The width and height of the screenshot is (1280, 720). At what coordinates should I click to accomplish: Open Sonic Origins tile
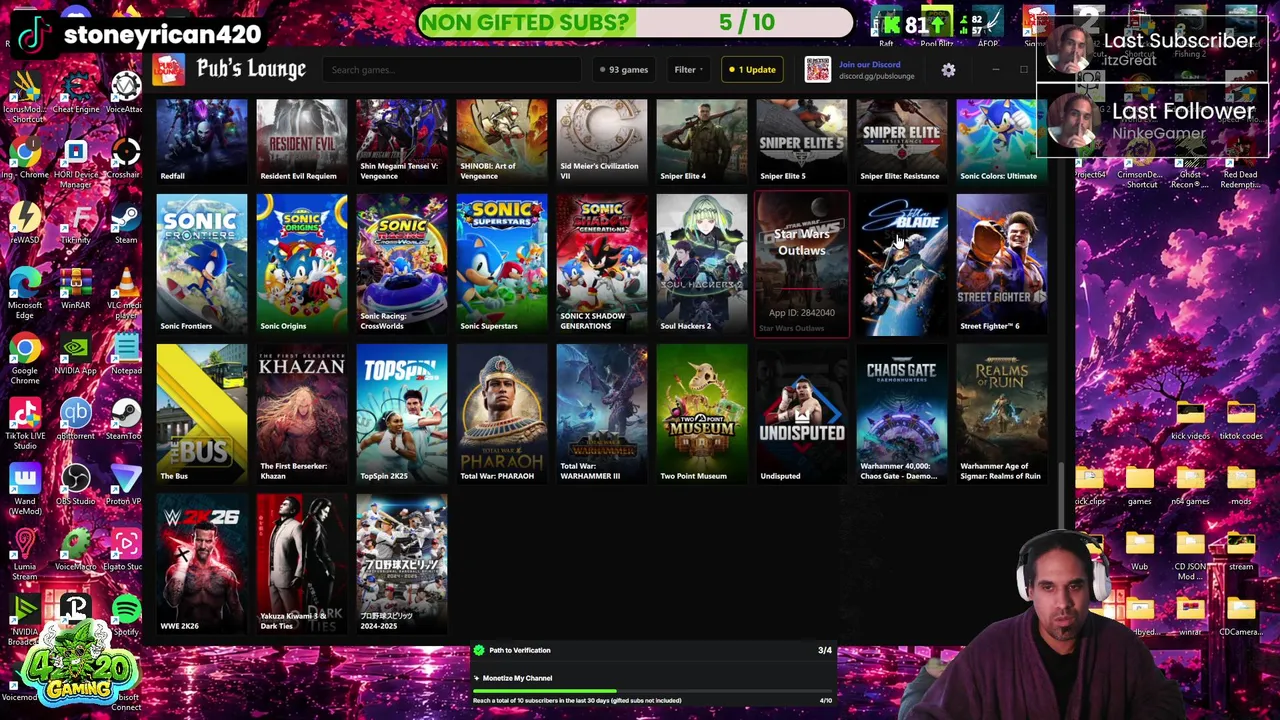point(301,264)
